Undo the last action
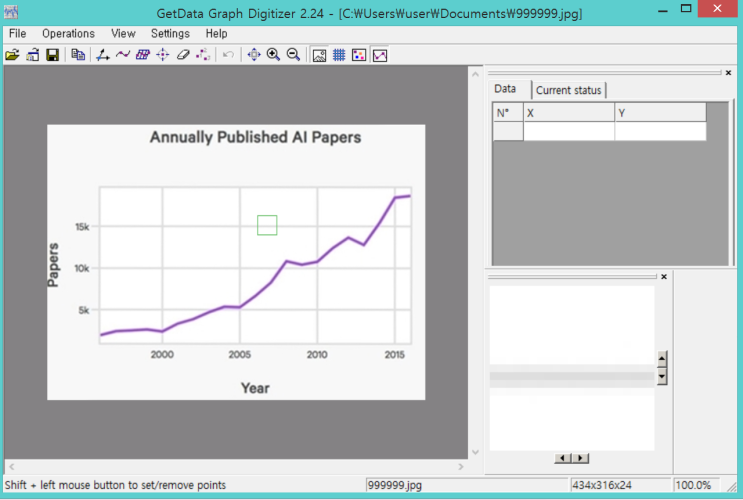 click(x=228, y=55)
